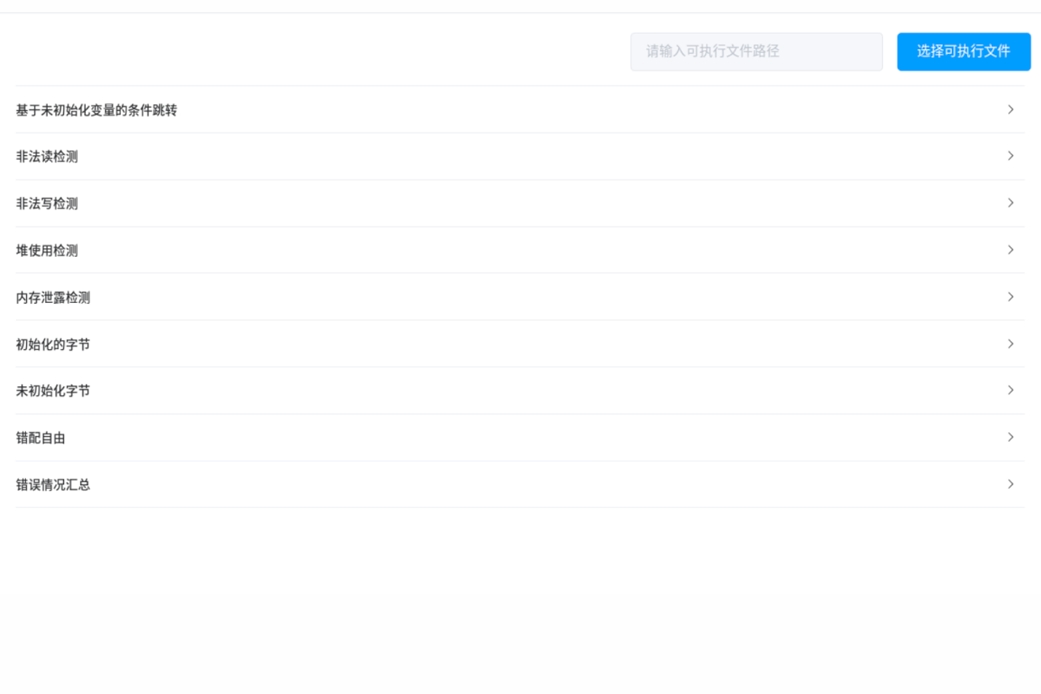Screen dimensions: 1041x694
Task: Select the 未初始化字节 header text
Action: click(53, 391)
